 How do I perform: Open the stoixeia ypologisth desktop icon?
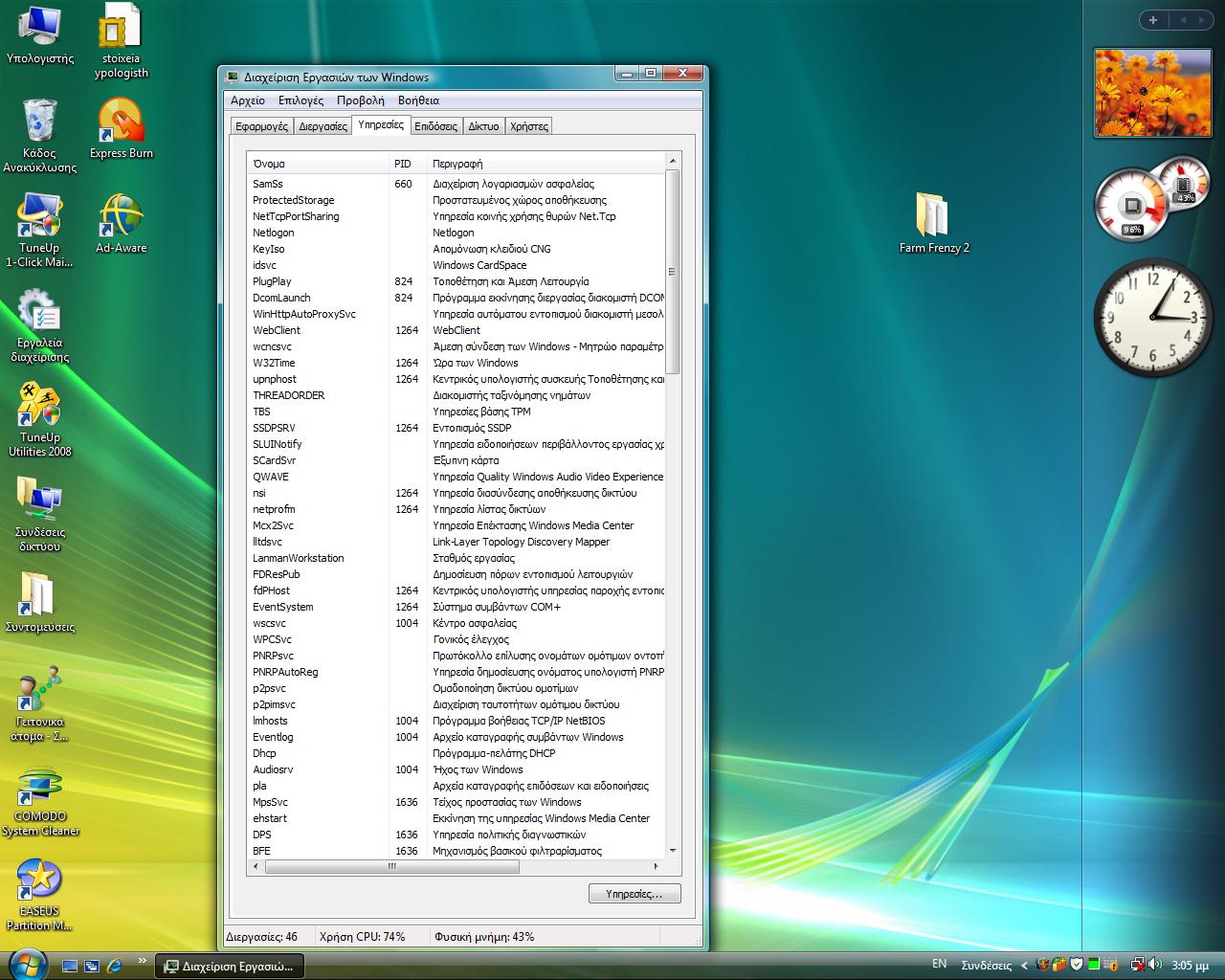coord(121,42)
